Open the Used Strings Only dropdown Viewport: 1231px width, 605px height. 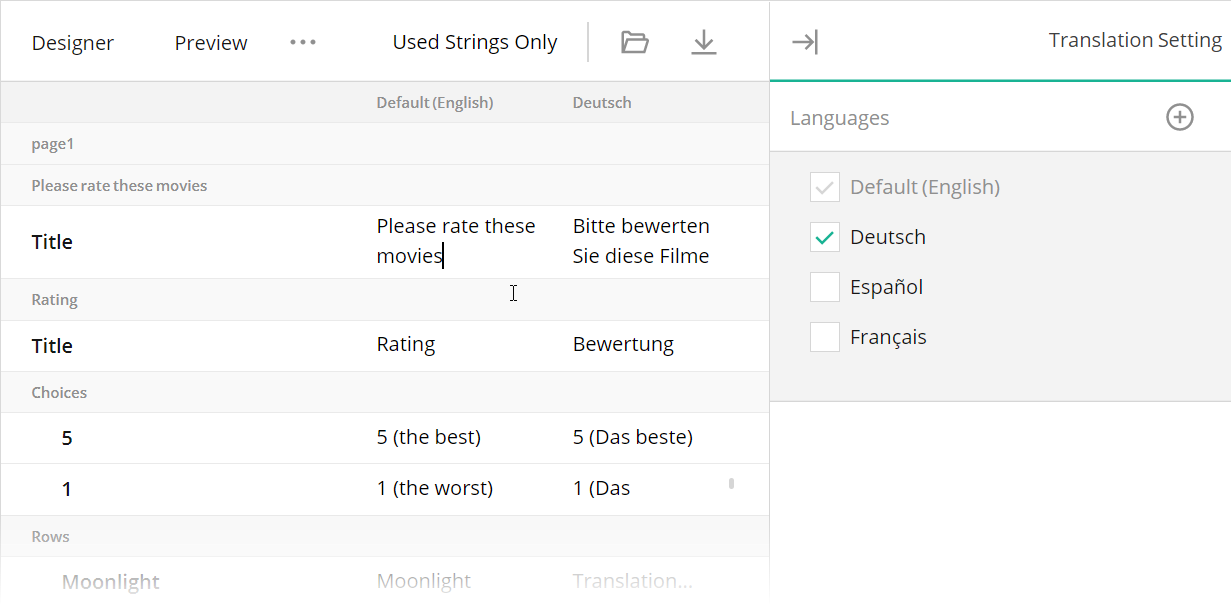474,42
